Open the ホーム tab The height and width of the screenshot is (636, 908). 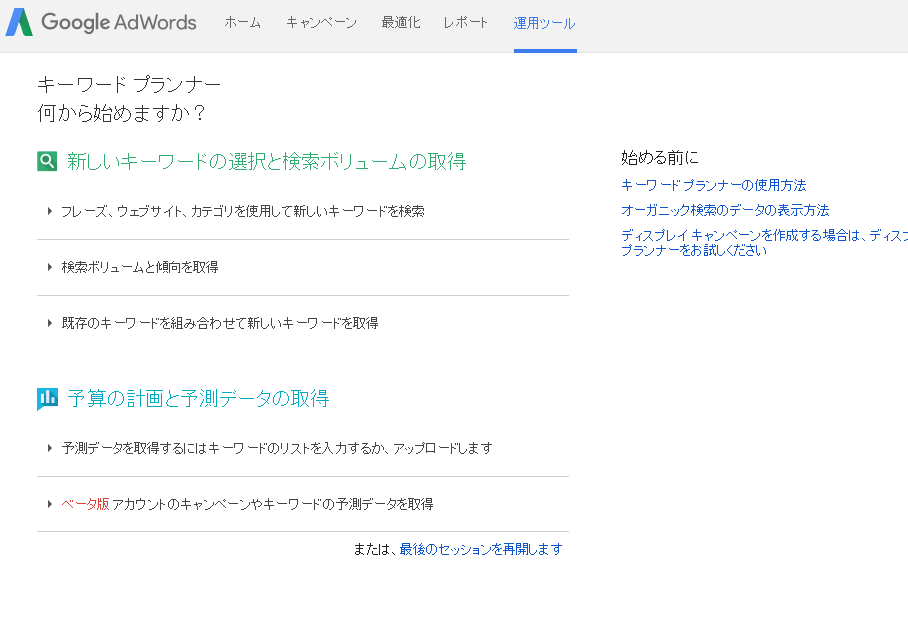click(x=242, y=23)
